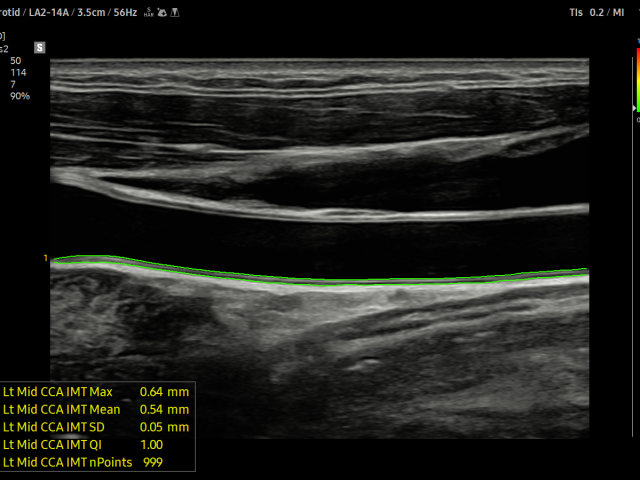640x480 pixels.
Task: Select the Lt Mid CCA IMT QI row
Action: [97, 445]
